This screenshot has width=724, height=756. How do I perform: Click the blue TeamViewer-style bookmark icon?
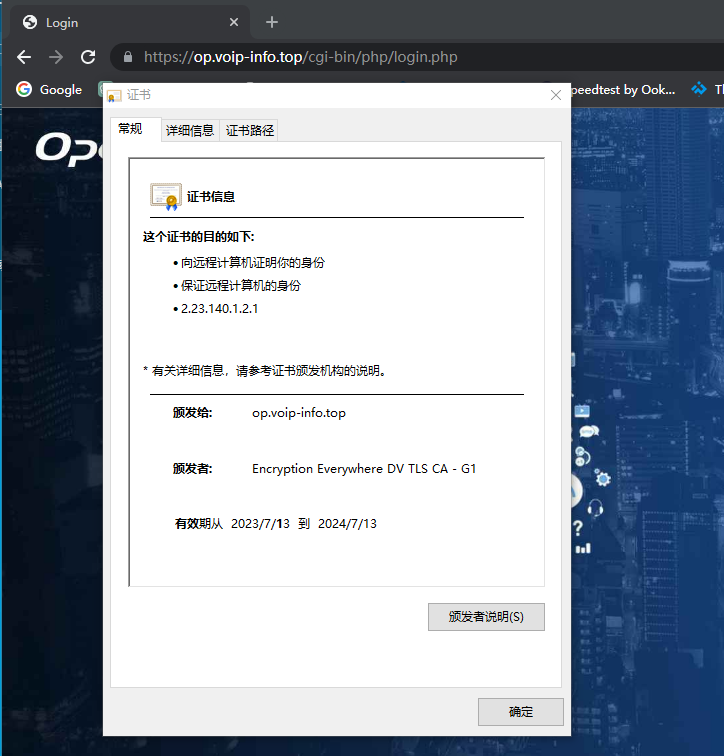[x=699, y=89]
